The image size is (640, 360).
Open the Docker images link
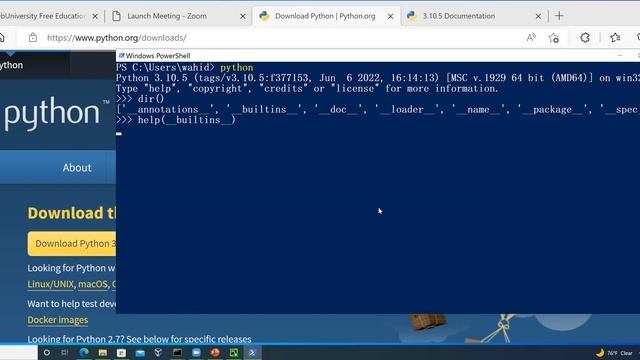coord(58,320)
